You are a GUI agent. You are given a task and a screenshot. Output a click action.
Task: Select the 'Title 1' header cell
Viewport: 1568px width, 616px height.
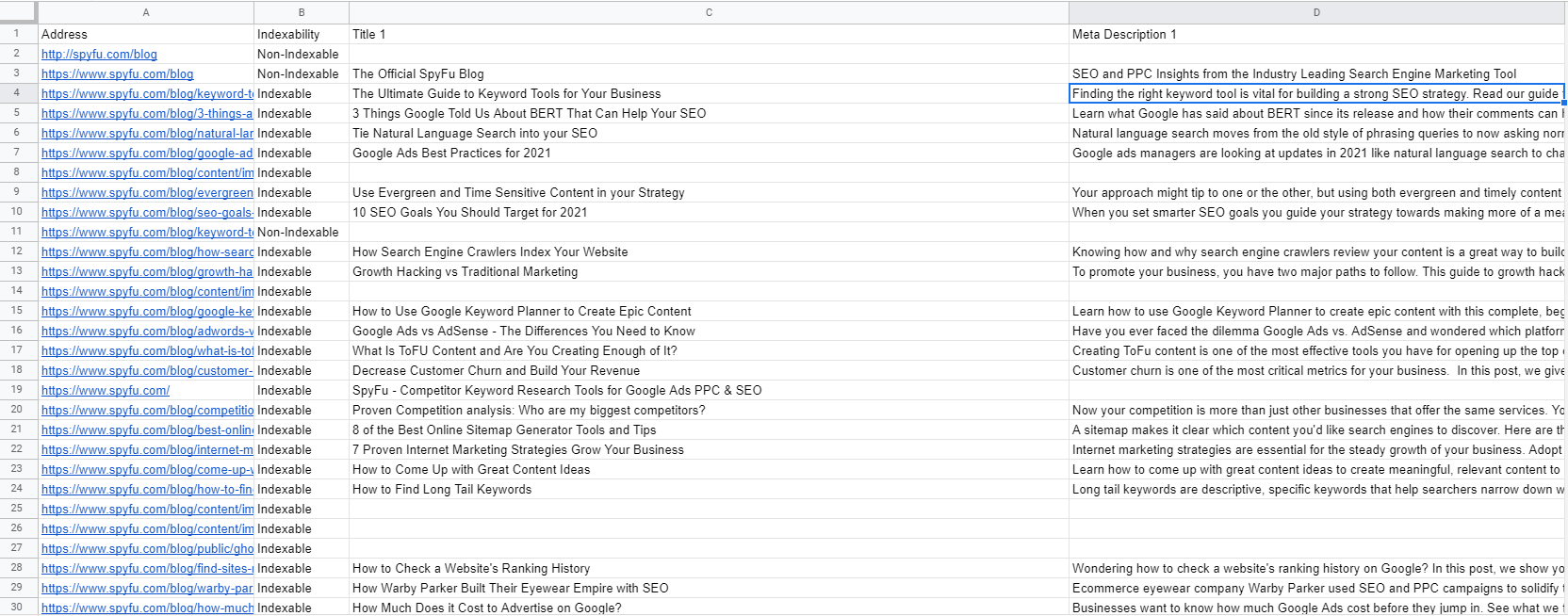tap(709, 34)
